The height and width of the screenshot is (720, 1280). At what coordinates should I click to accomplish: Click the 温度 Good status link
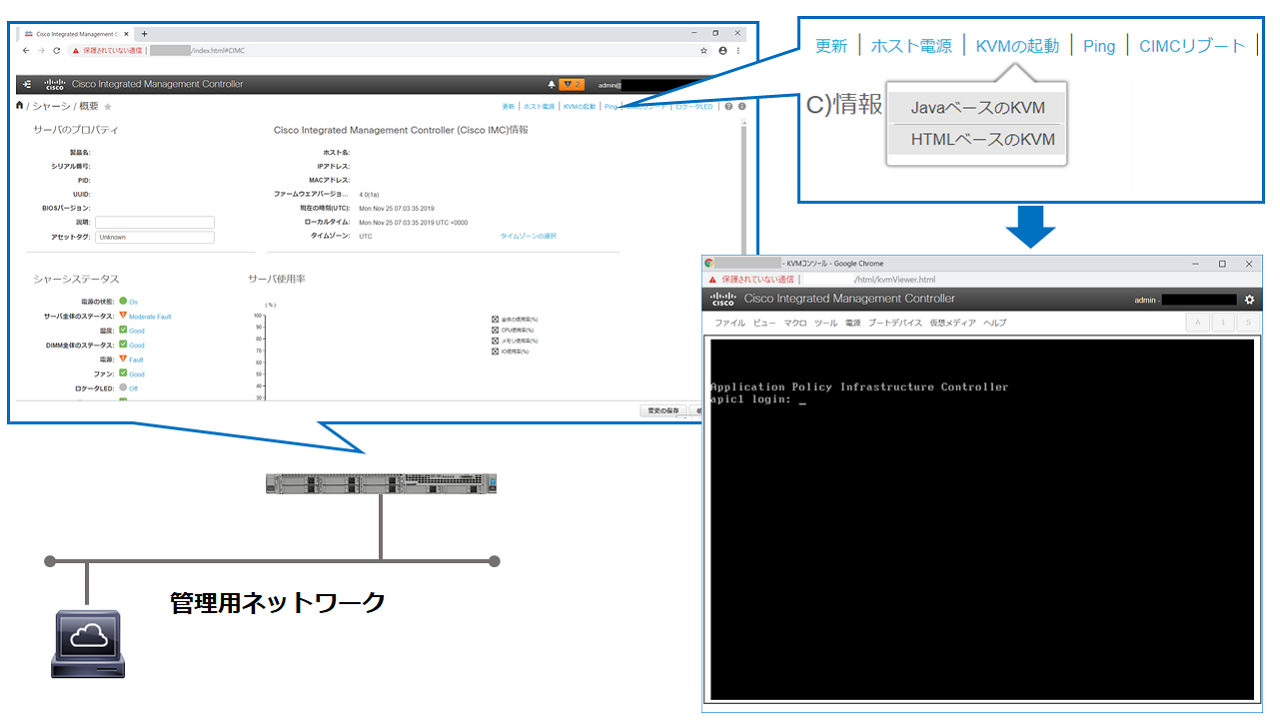[137, 330]
